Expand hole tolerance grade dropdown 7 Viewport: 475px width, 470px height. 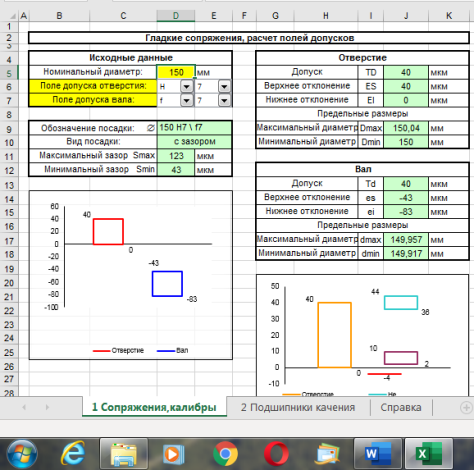point(224,87)
